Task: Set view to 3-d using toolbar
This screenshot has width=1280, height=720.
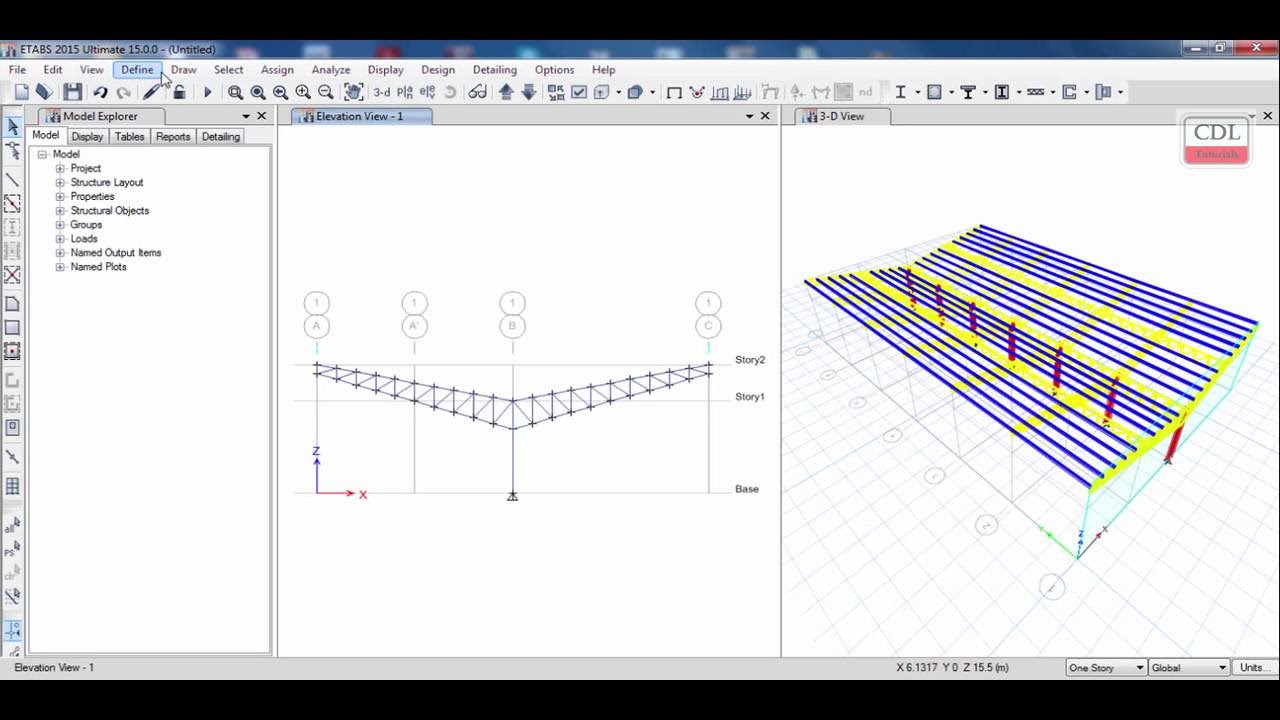Action: pos(382,92)
